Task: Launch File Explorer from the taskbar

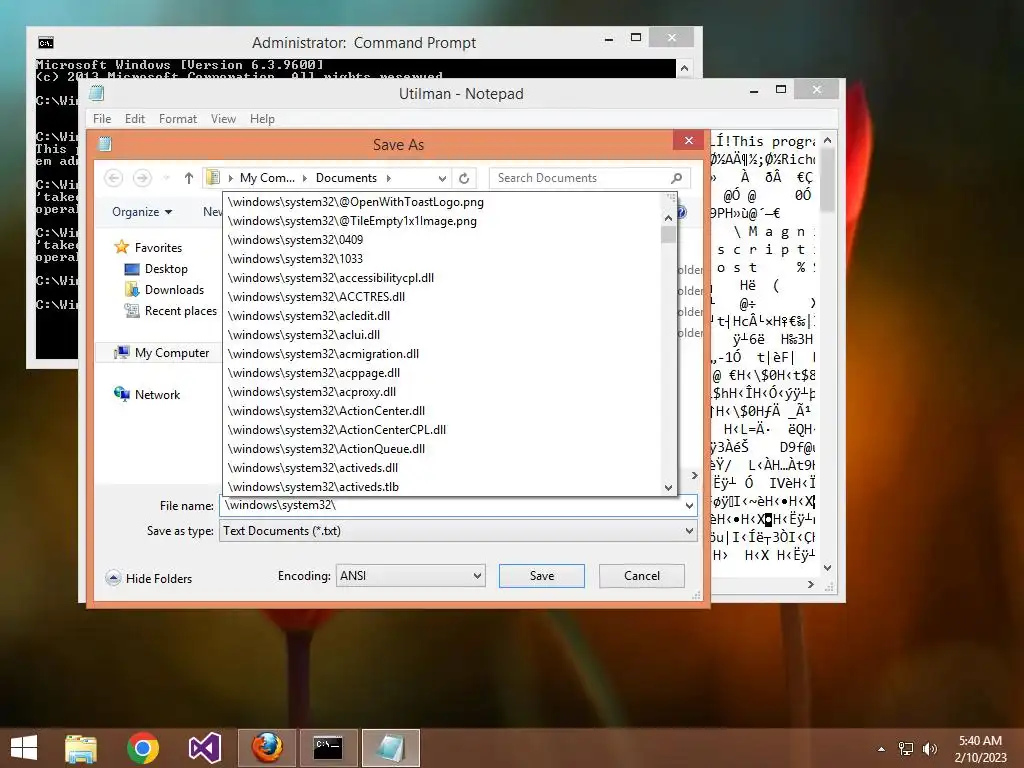Action: pyautogui.click(x=81, y=748)
